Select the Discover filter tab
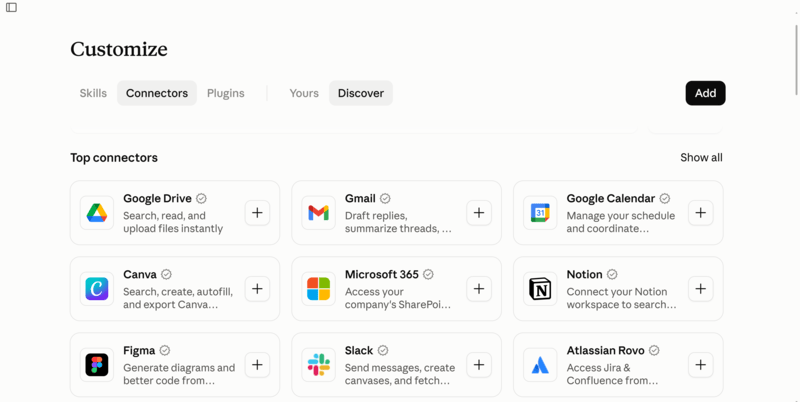Image resolution: width=800 pixels, height=402 pixels. tap(361, 93)
